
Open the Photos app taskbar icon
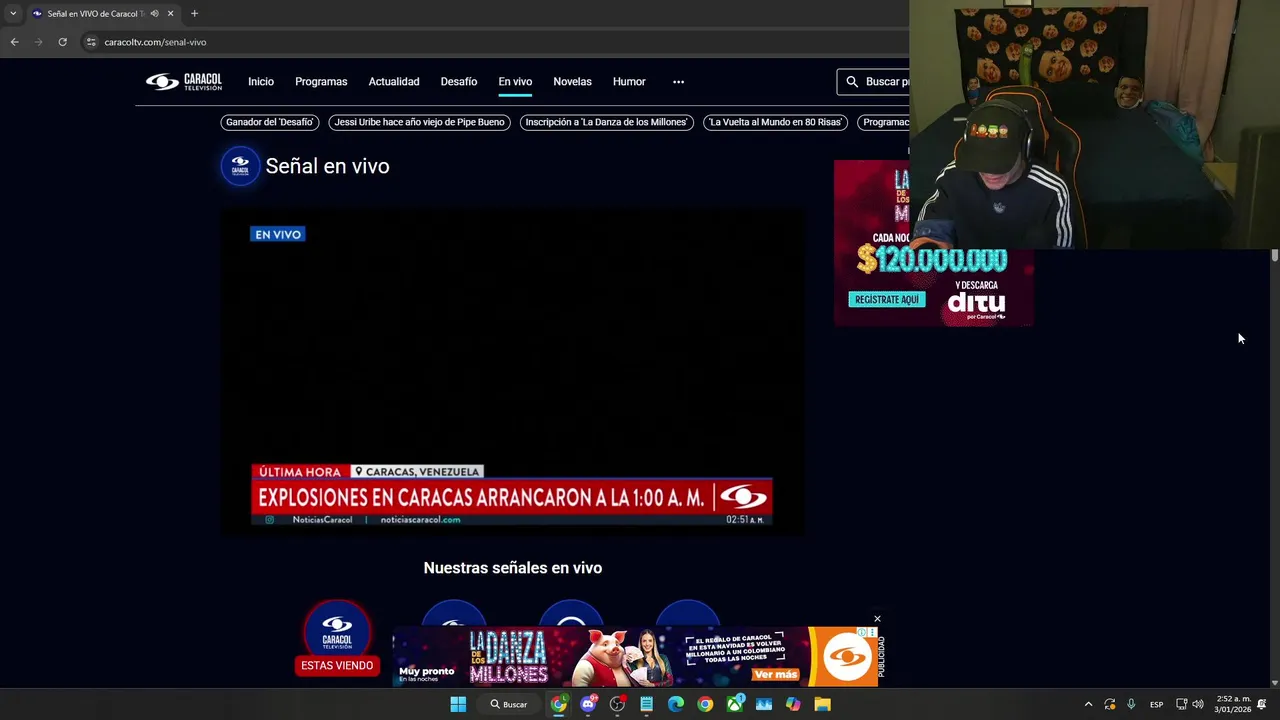pos(764,704)
